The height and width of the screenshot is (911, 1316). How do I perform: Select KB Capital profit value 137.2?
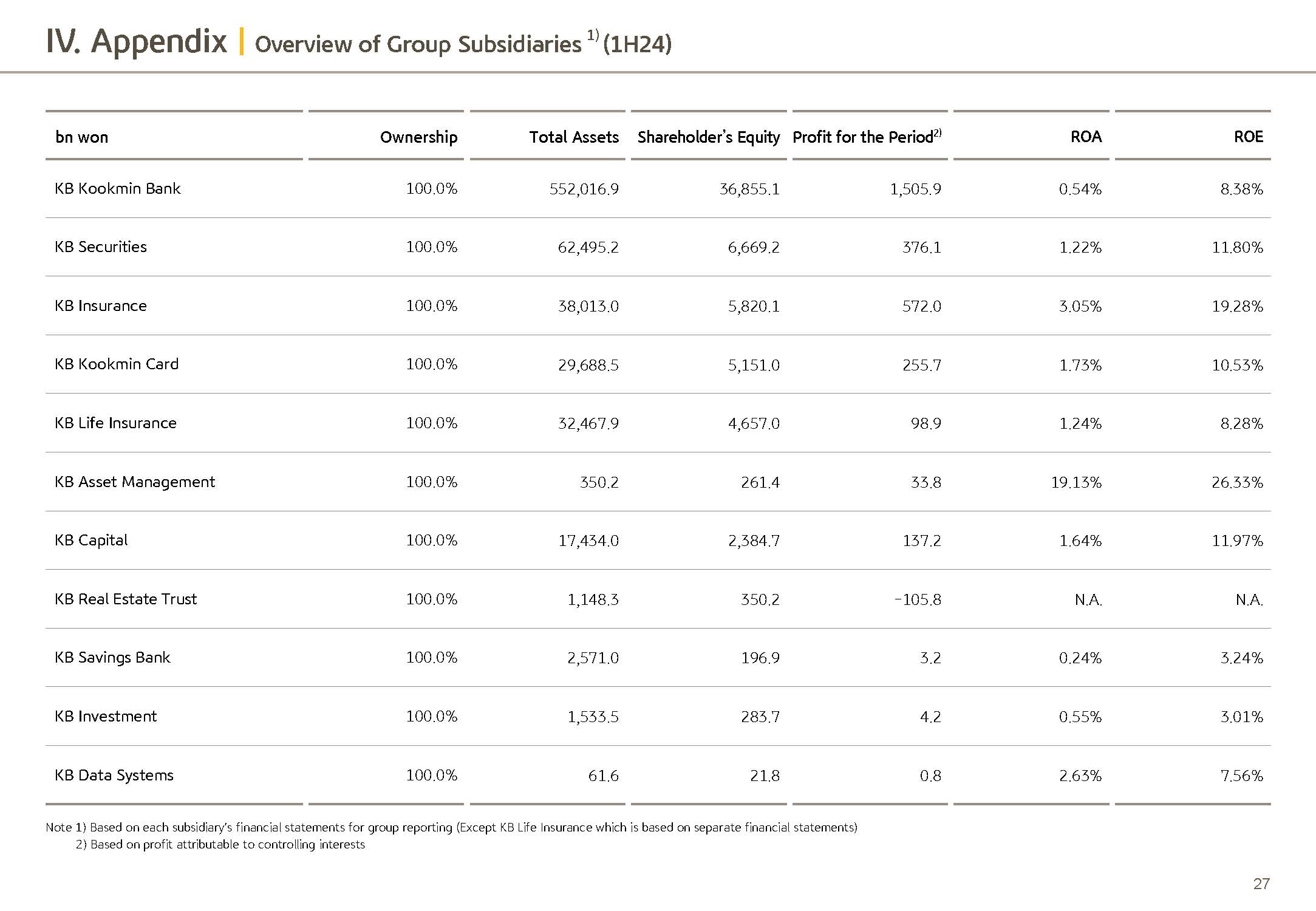click(x=921, y=541)
